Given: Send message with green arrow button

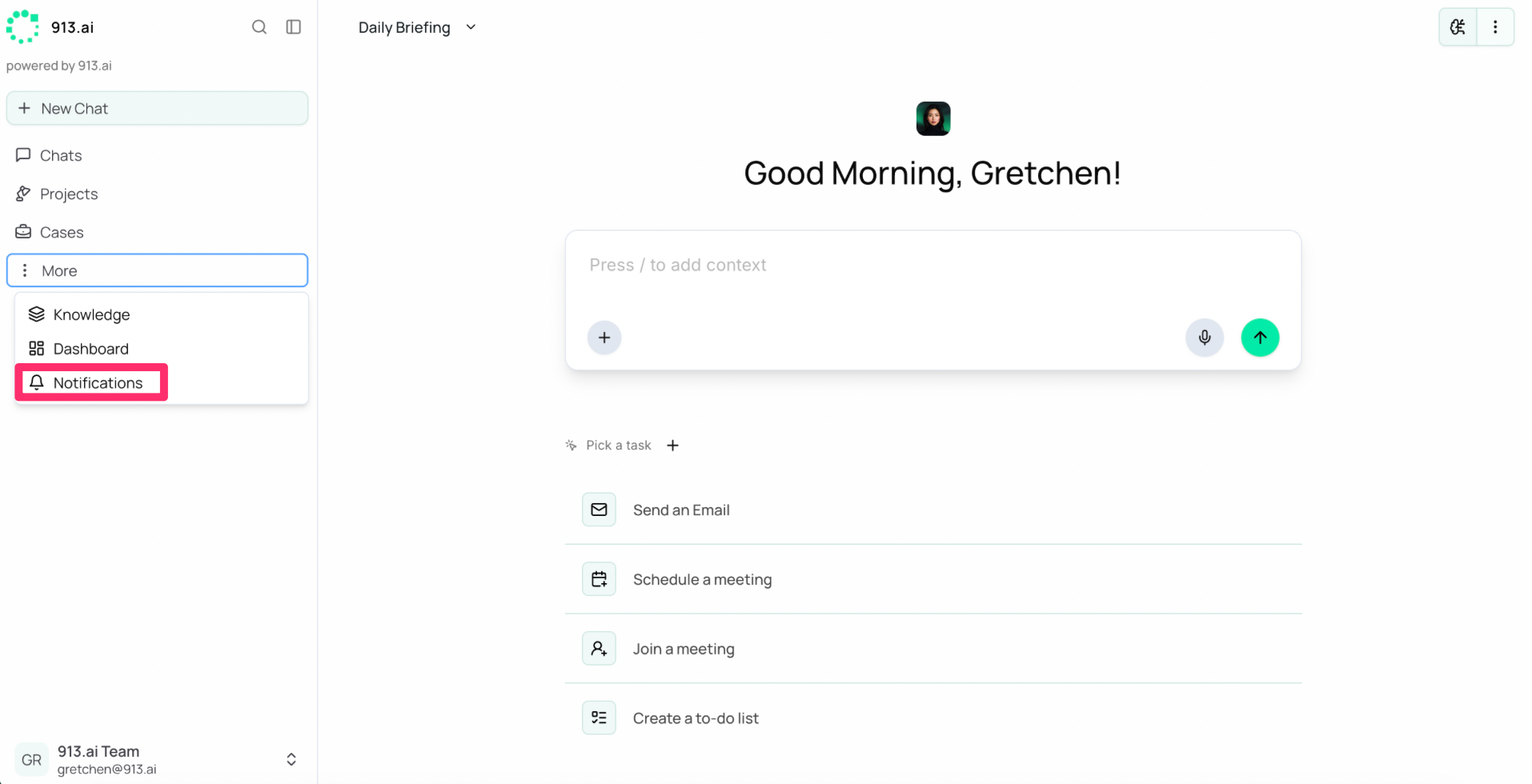Looking at the screenshot, I should pyautogui.click(x=1260, y=338).
